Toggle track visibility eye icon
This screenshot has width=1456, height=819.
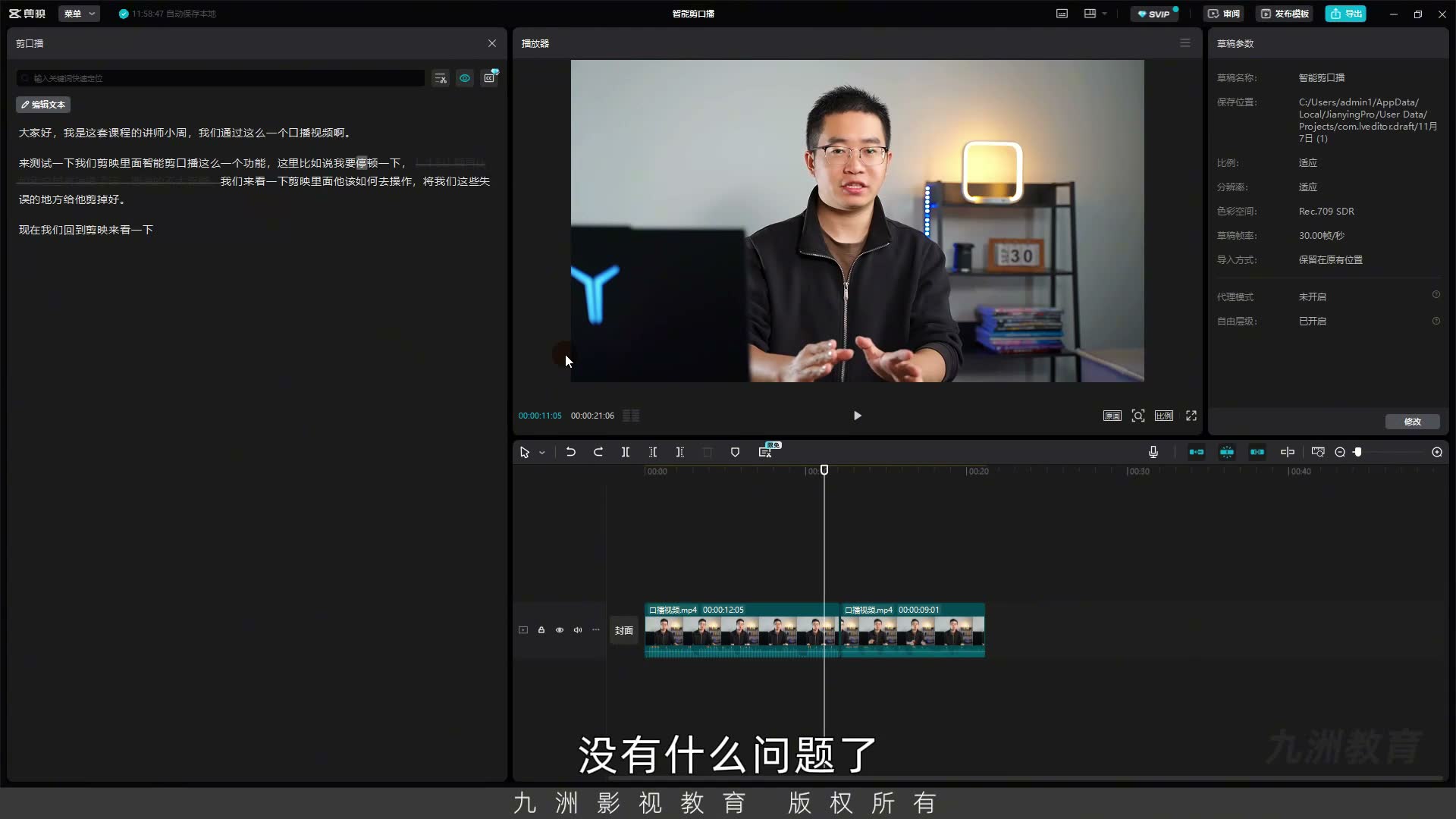(x=560, y=630)
